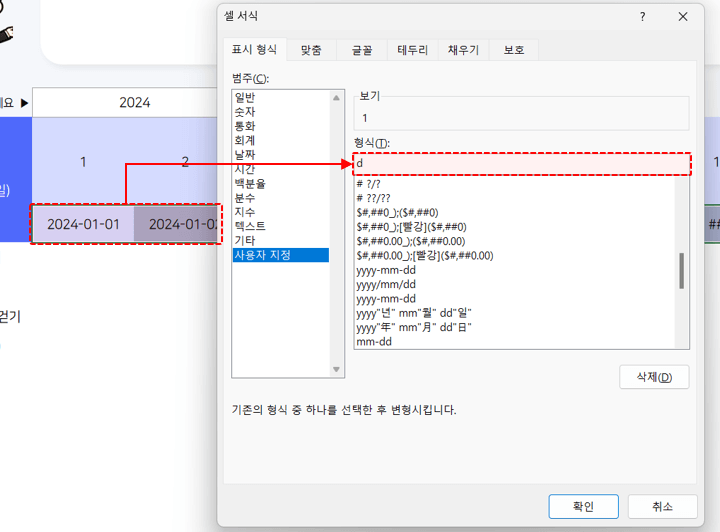The image size is (720, 532).
Task: Choose format yyyy"년" mm"월" dd"일"
Action: pyautogui.click(x=515, y=313)
